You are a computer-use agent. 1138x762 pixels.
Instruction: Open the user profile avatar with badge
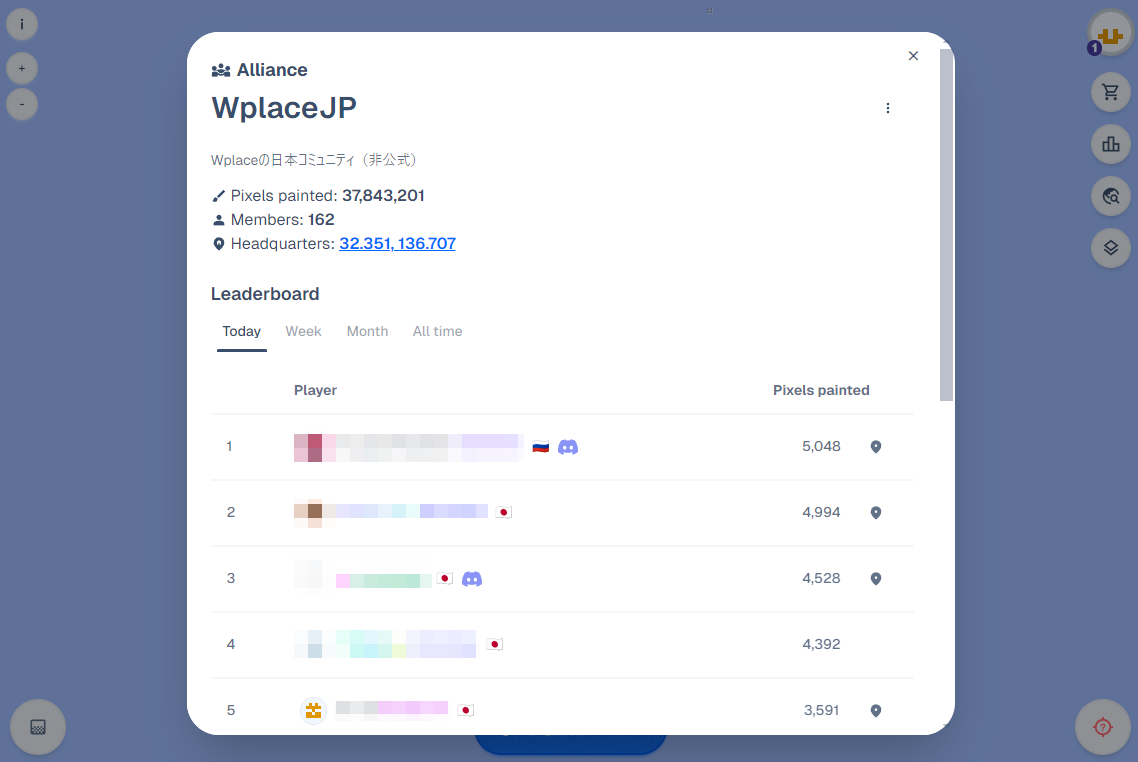[x=1110, y=34]
